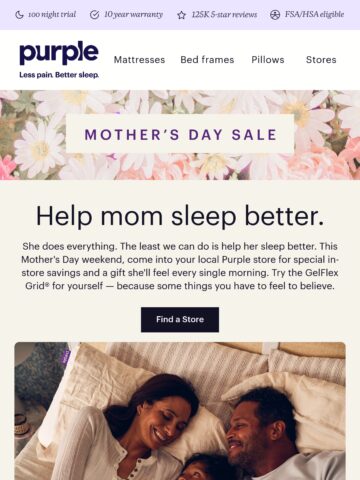Open the family in bed photo
Image resolution: width=360 pixels, height=480 pixels.
click(x=180, y=411)
